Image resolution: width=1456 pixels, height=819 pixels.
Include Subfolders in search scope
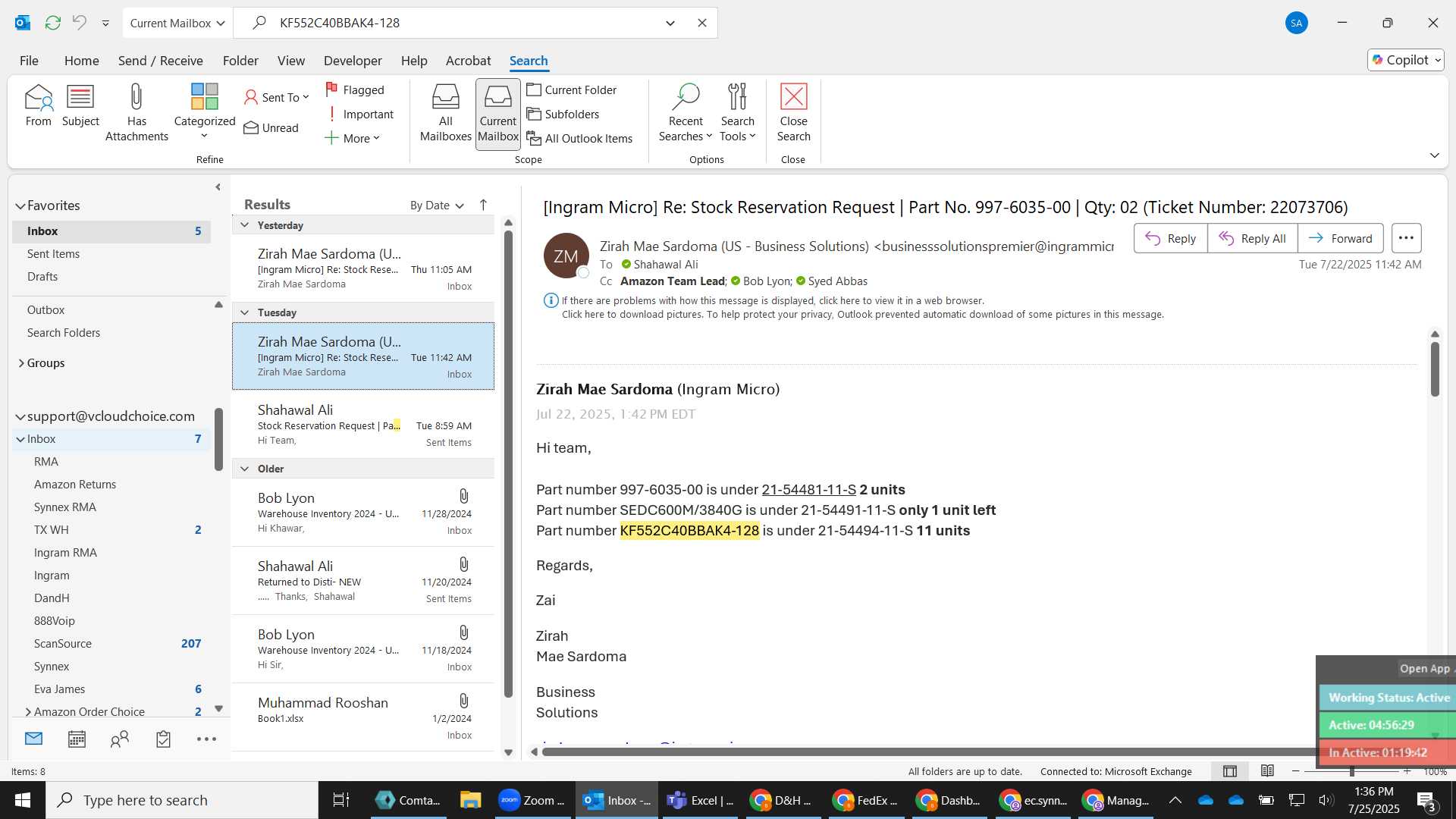click(563, 114)
